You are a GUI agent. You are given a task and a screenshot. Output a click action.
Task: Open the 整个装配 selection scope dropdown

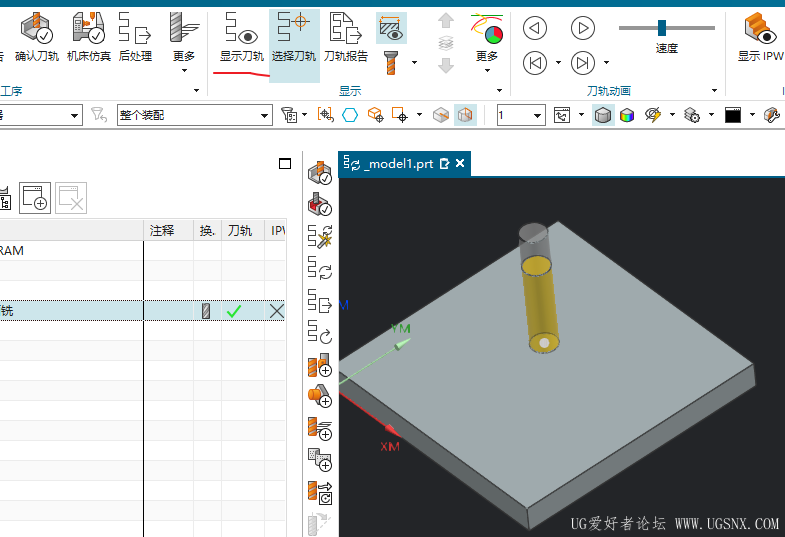[x=194, y=116]
